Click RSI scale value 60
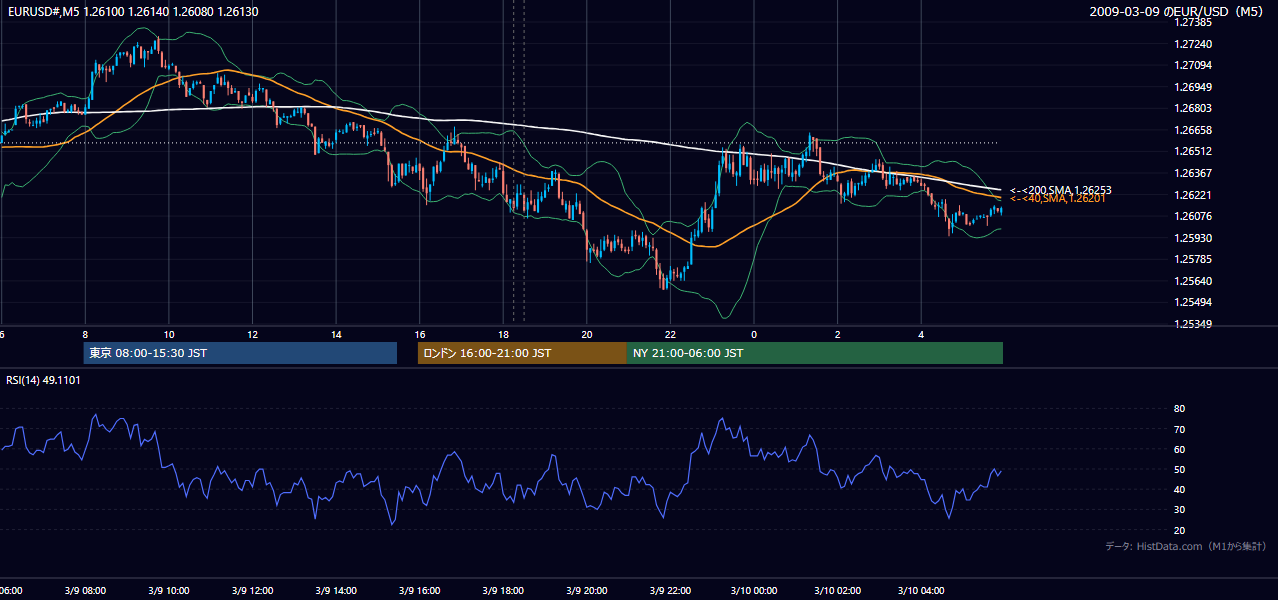Viewport: 1278px width, 600px height. click(x=1180, y=449)
